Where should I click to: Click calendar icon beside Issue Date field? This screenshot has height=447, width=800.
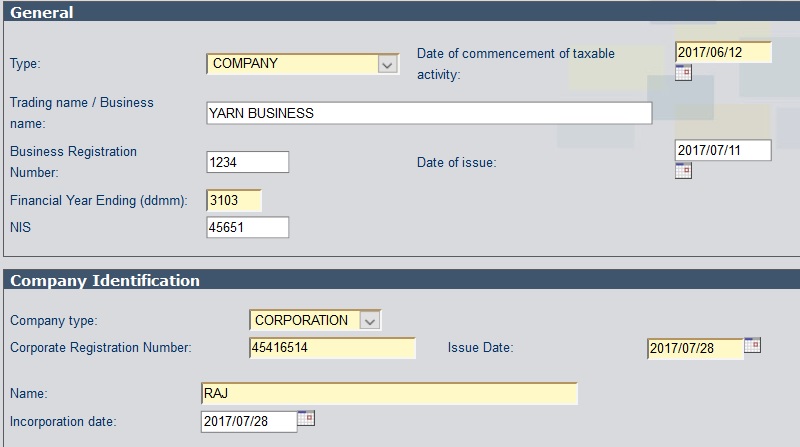tap(753, 345)
